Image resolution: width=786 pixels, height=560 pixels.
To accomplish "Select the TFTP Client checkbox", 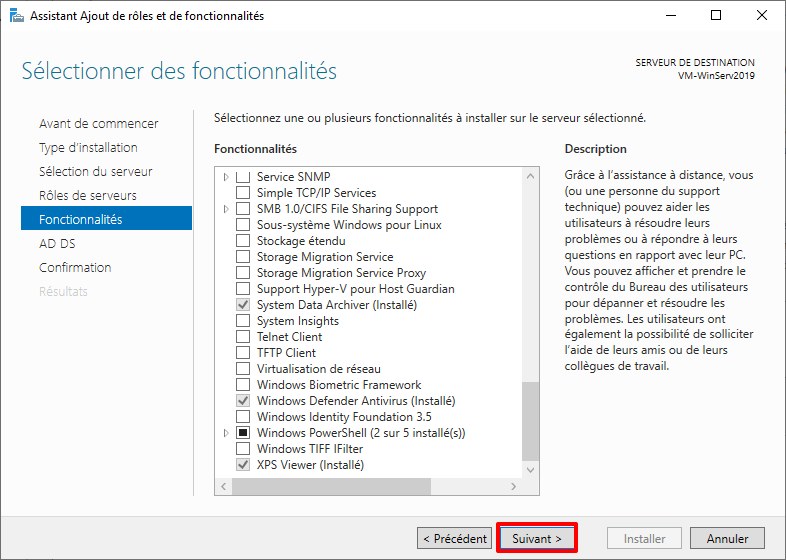I will click(242, 353).
